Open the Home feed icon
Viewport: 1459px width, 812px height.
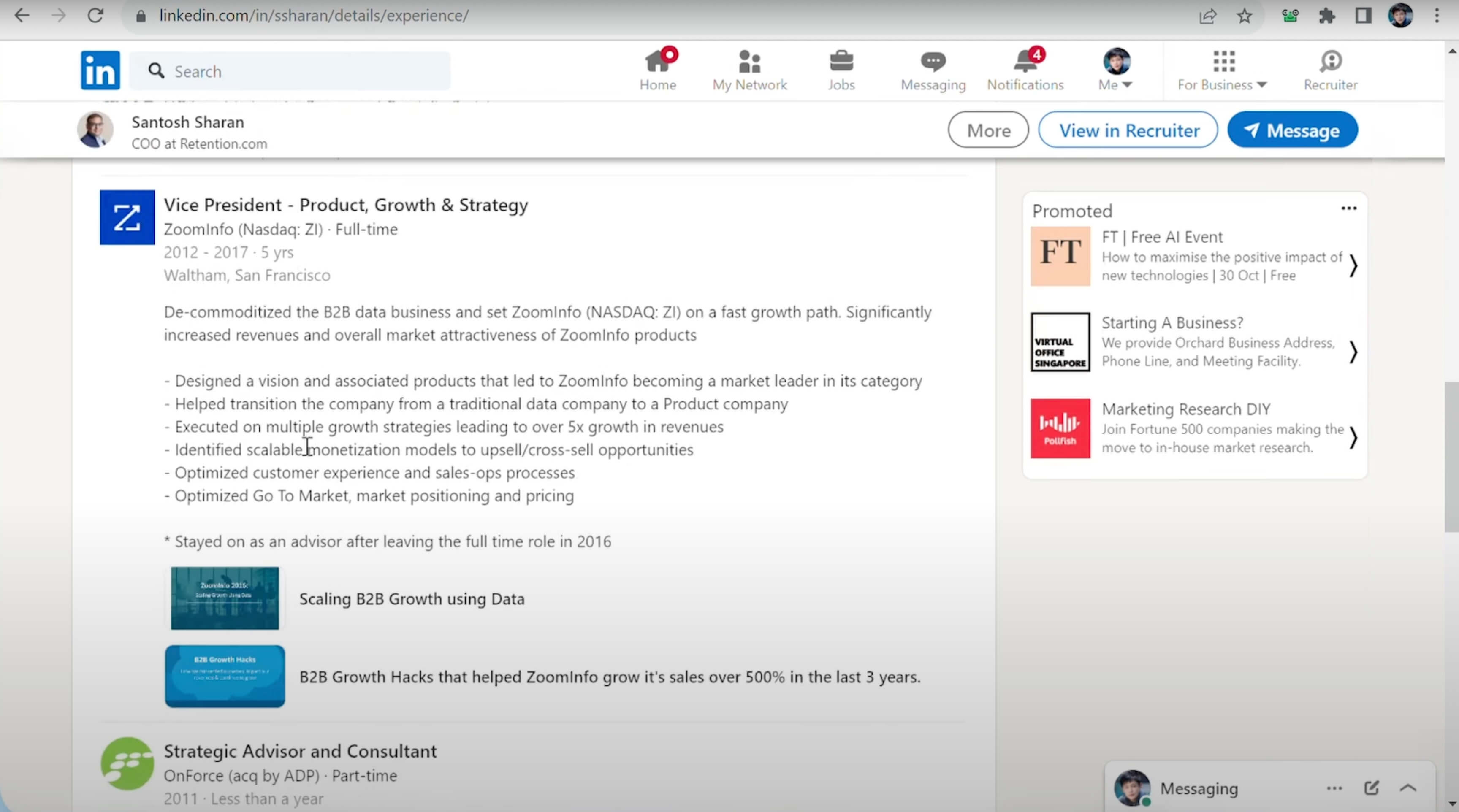[657, 61]
